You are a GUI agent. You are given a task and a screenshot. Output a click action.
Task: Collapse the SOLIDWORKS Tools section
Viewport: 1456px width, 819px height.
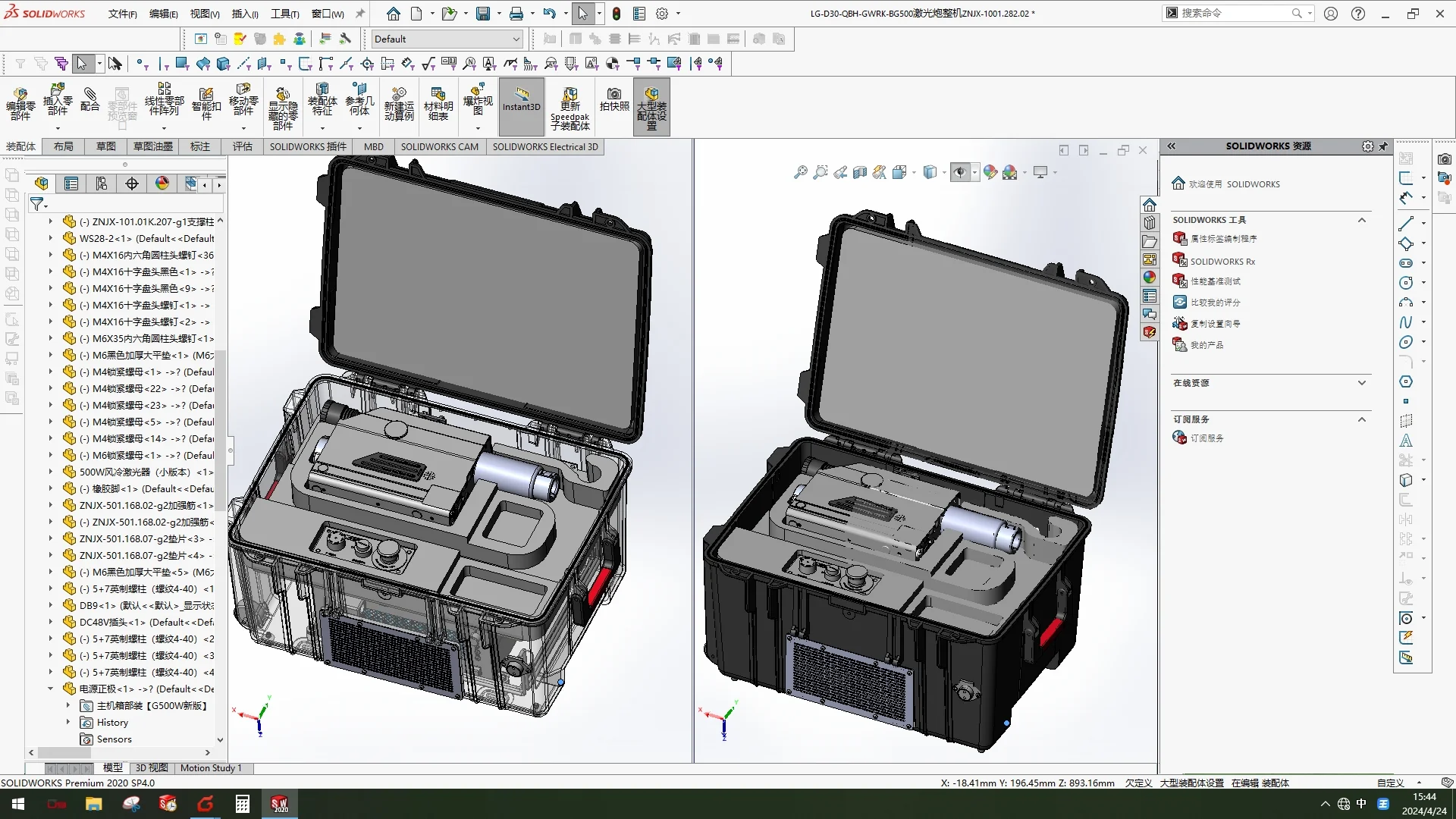[x=1361, y=220]
